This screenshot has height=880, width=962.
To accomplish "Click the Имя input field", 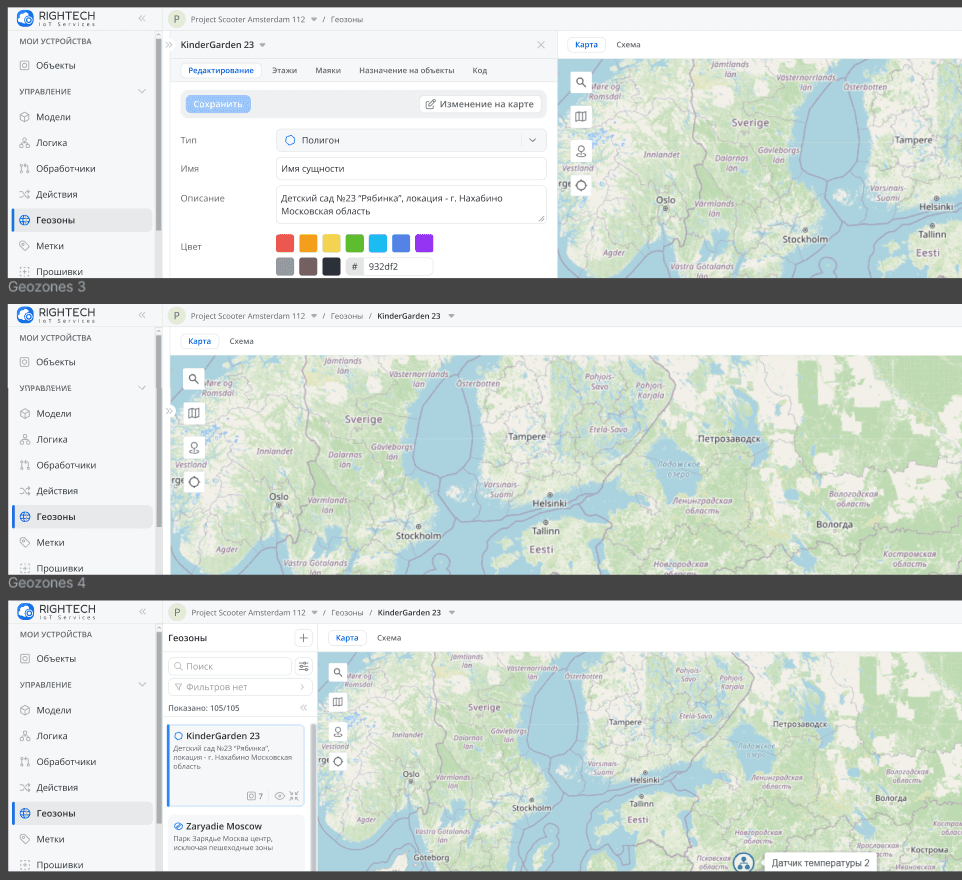I will pos(411,169).
